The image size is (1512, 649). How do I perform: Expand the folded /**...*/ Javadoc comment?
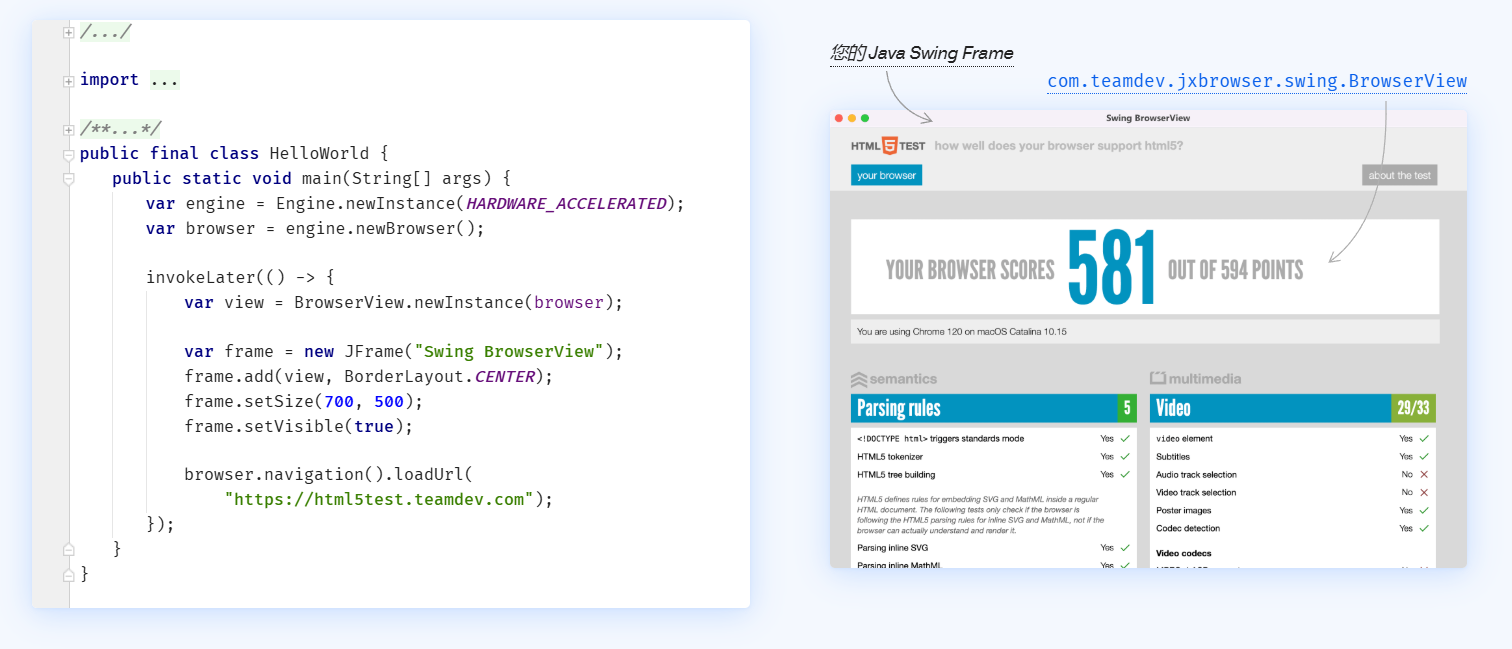[x=68, y=130]
